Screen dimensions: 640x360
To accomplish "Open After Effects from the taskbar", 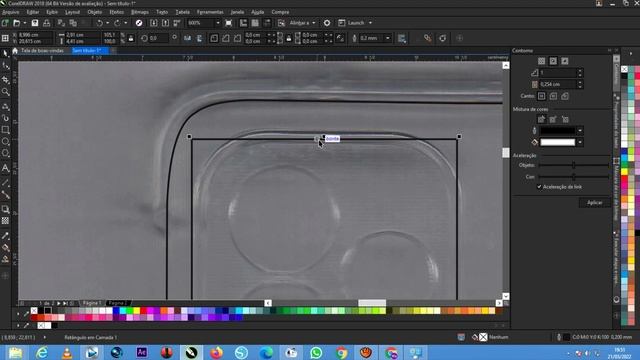I will coord(142,352).
